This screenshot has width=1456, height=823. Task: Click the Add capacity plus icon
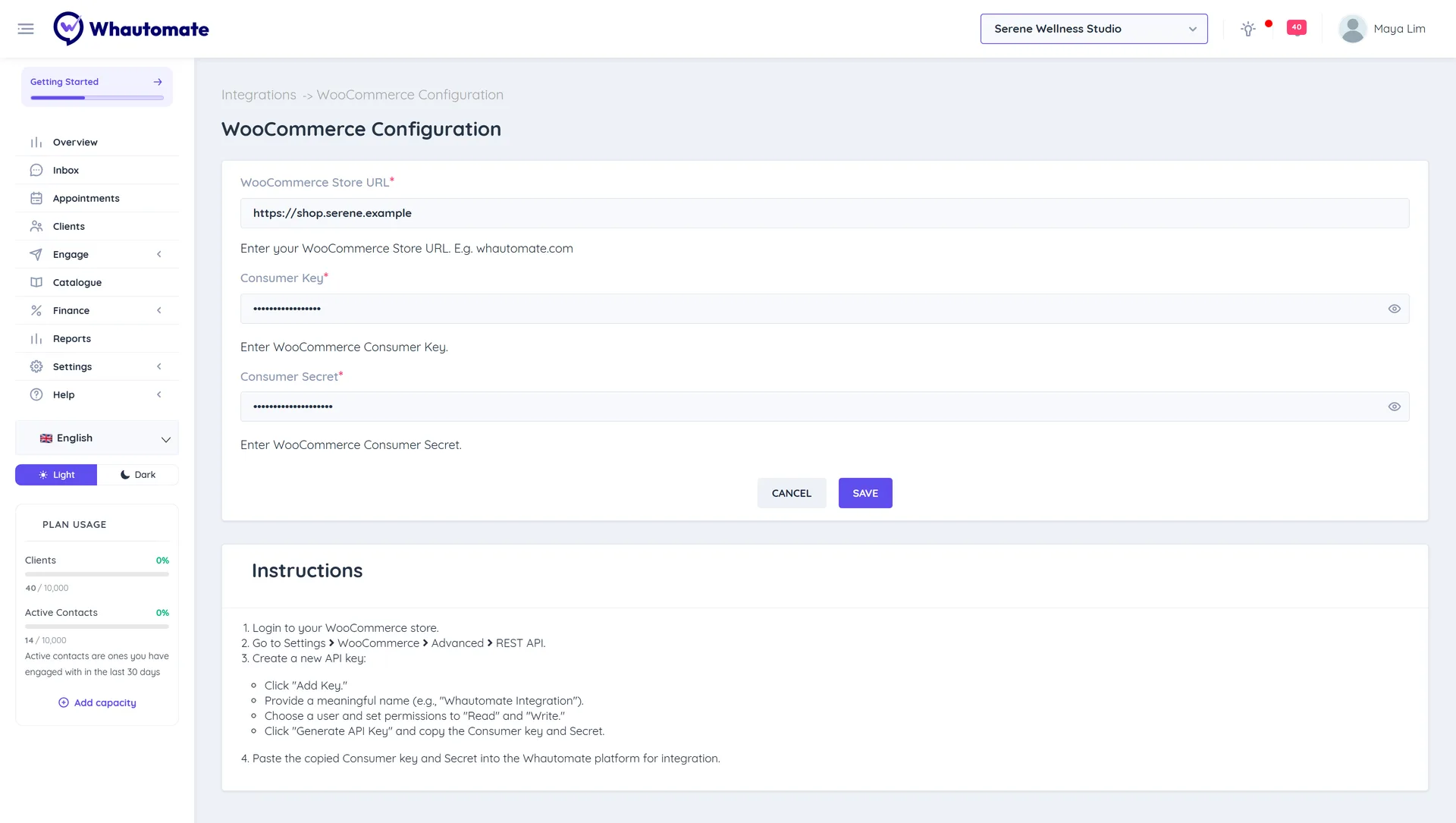(x=64, y=703)
